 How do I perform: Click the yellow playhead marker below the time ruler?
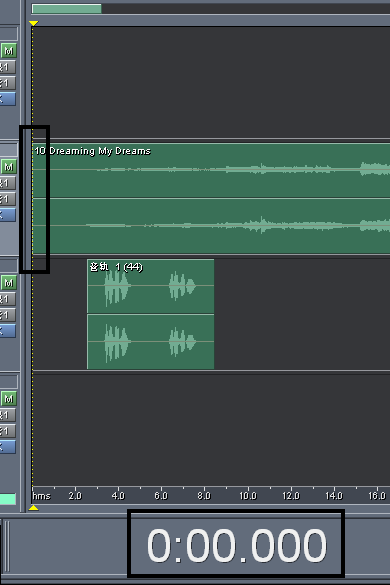(33, 507)
